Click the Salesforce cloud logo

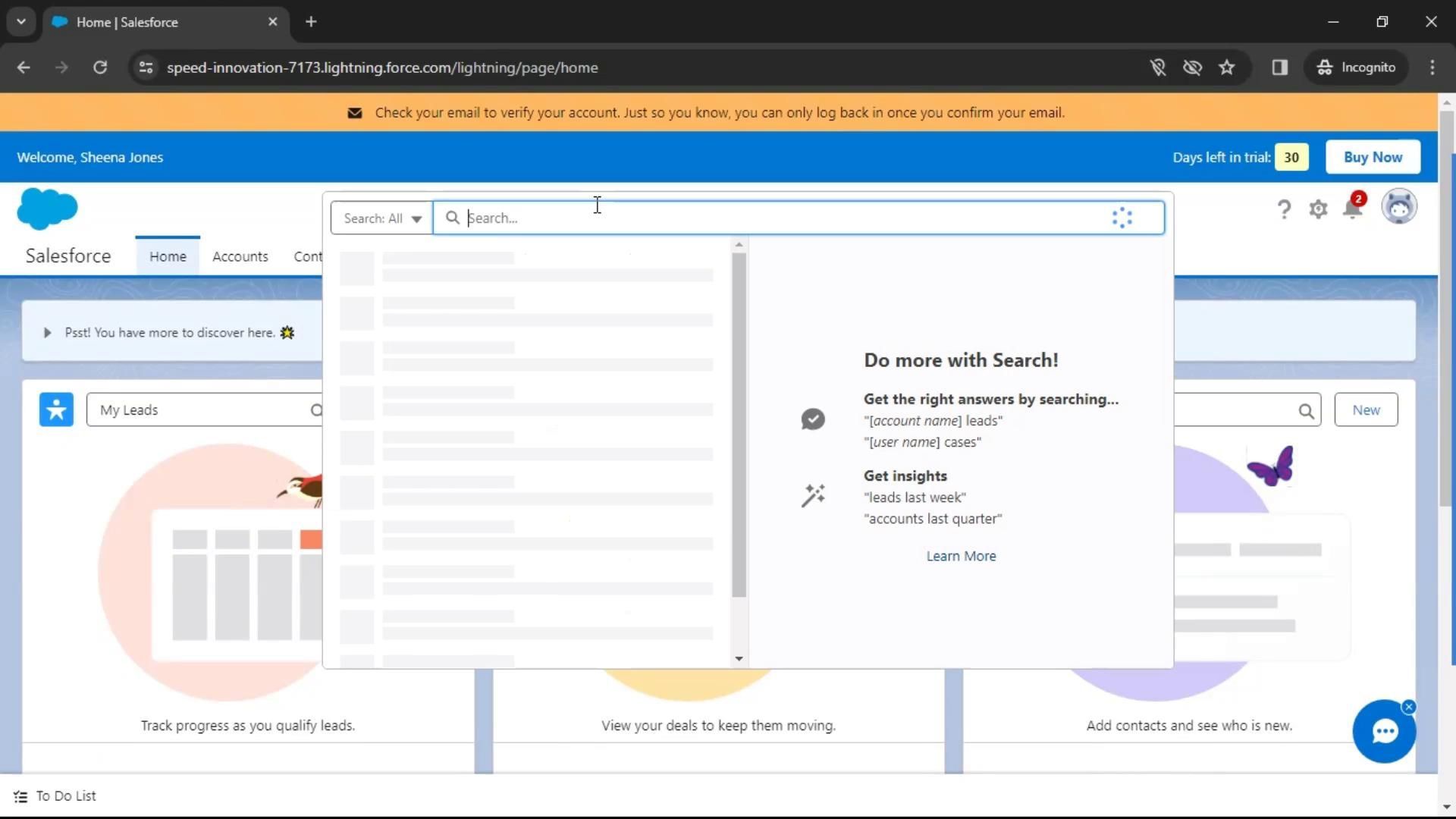47,209
